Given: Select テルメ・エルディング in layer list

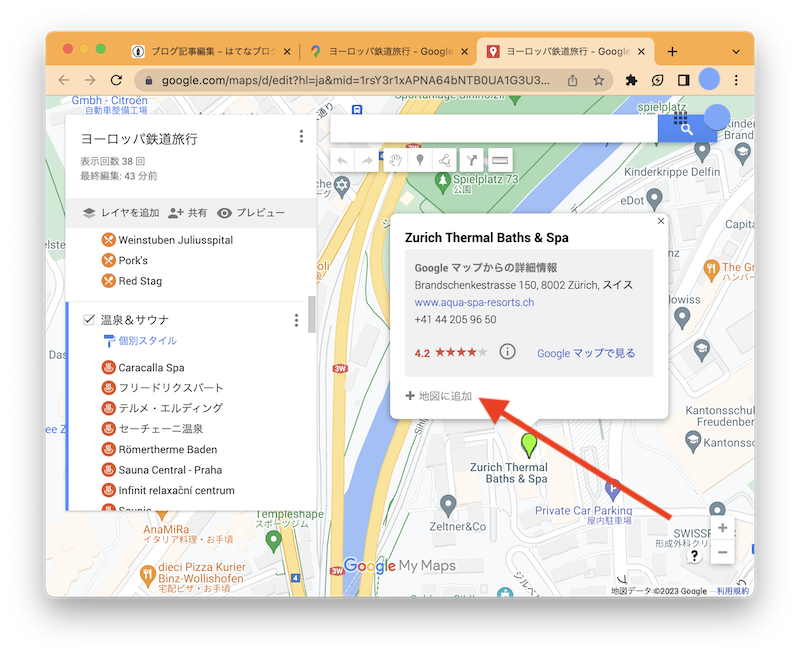Looking at the screenshot, I should [170, 408].
